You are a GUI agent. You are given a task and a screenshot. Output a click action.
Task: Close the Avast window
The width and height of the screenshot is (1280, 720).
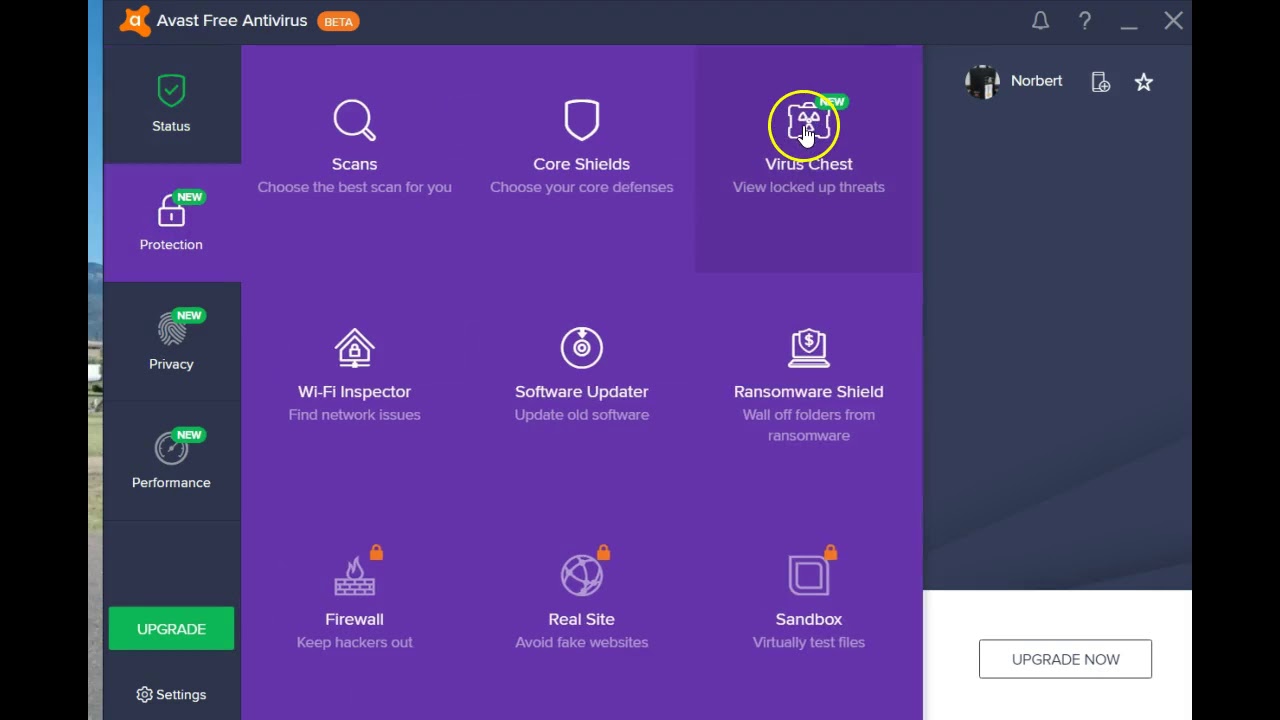click(1173, 21)
